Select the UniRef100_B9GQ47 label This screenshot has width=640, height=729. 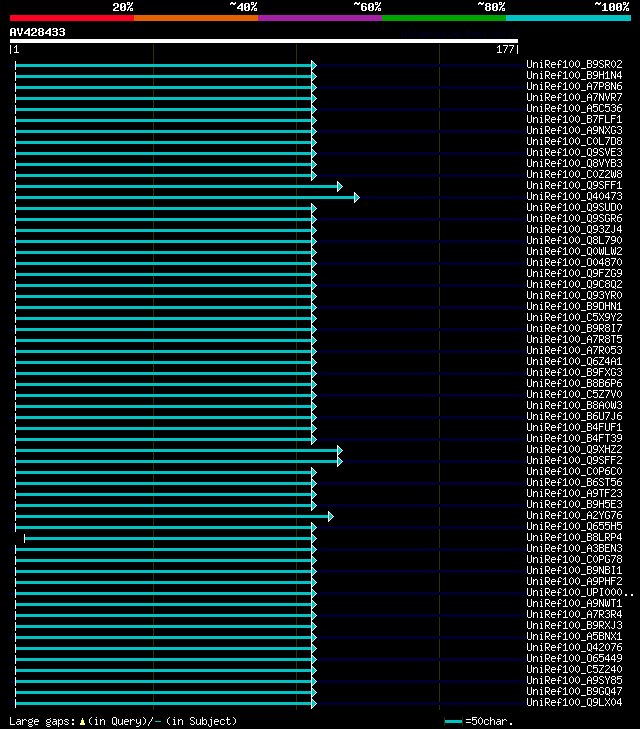pos(574,691)
